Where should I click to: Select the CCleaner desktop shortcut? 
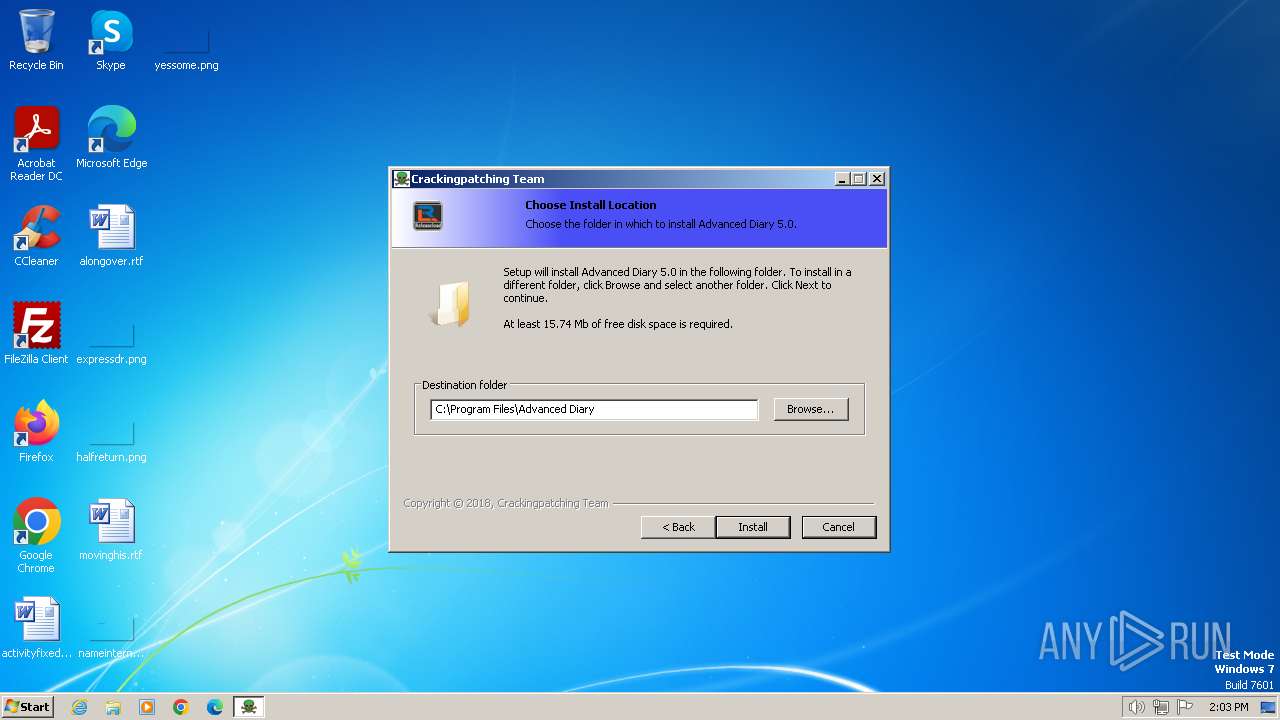36,236
